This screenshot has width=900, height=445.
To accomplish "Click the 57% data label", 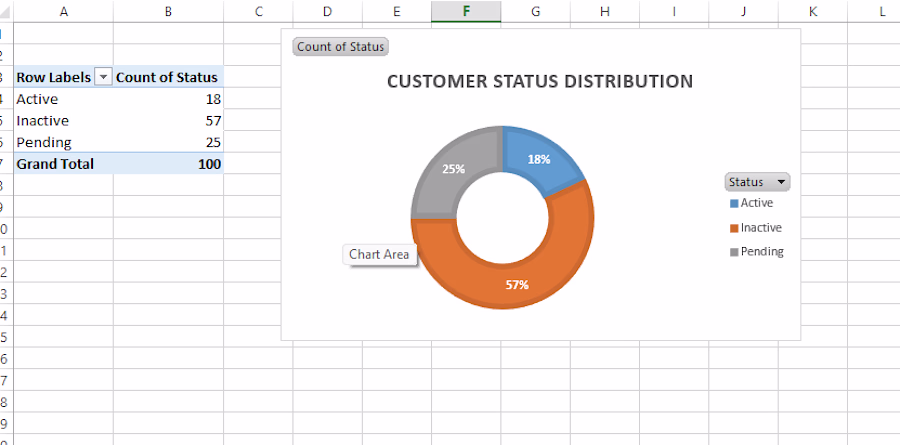I will [517, 285].
